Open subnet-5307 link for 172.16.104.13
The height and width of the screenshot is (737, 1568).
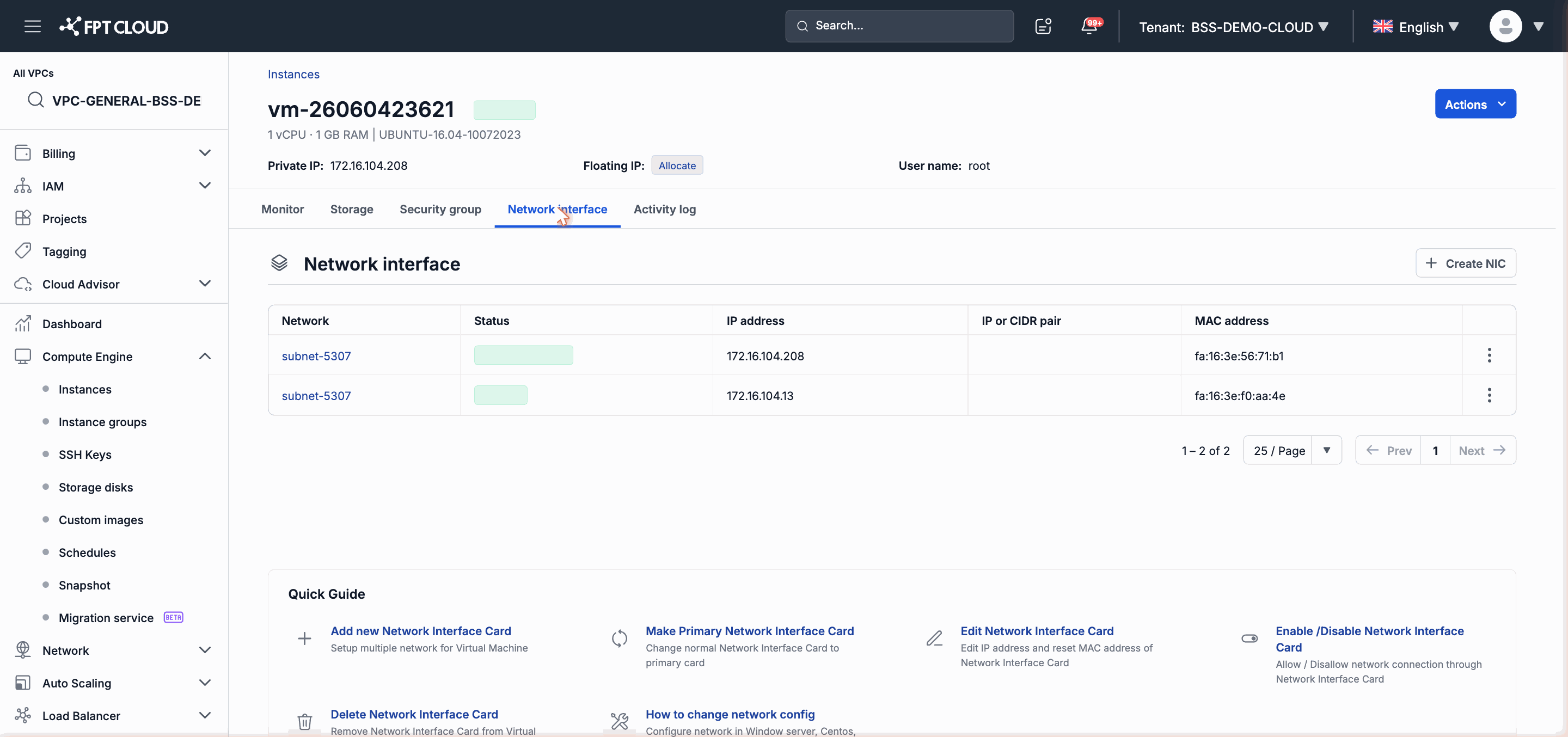click(316, 396)
